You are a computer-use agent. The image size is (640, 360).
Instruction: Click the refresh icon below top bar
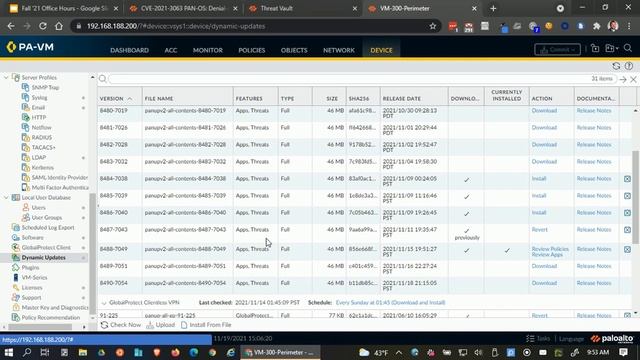(x=616, y=66)
